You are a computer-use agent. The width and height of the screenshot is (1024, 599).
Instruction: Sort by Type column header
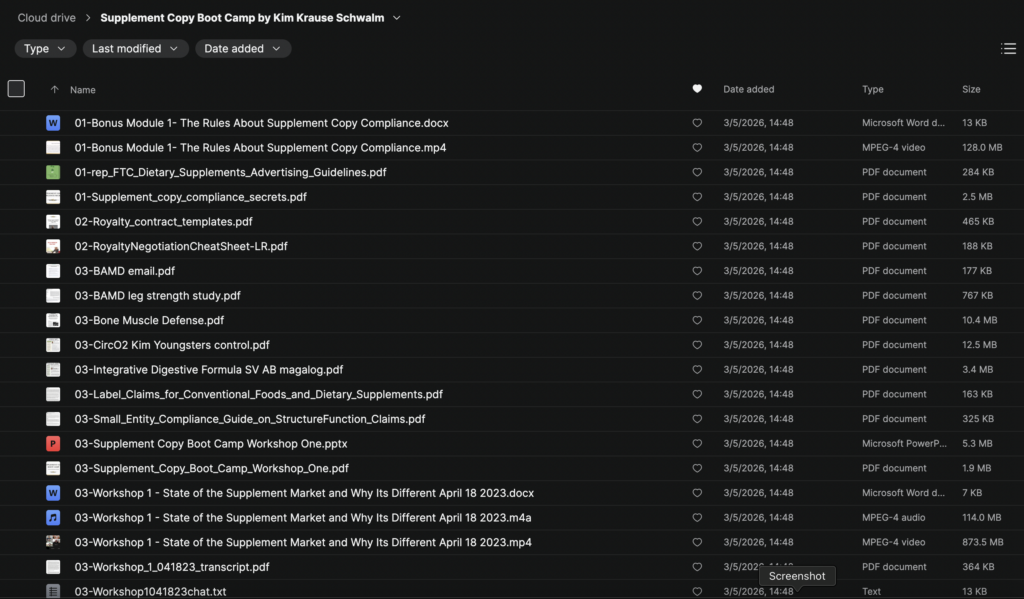pos(872,89)
